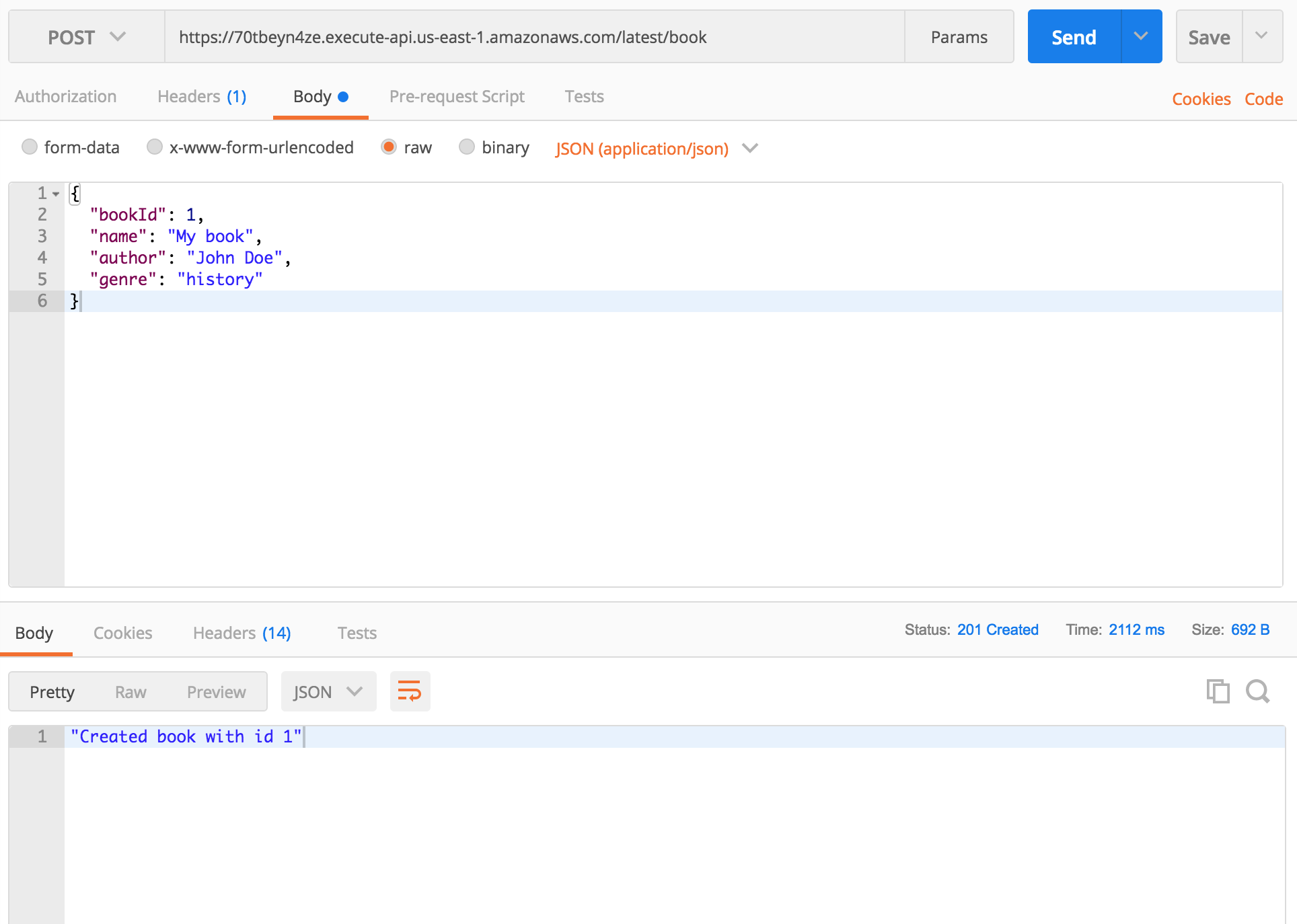Select the binary radio button
Viewport: 1297px width, 924px height.
466,147
